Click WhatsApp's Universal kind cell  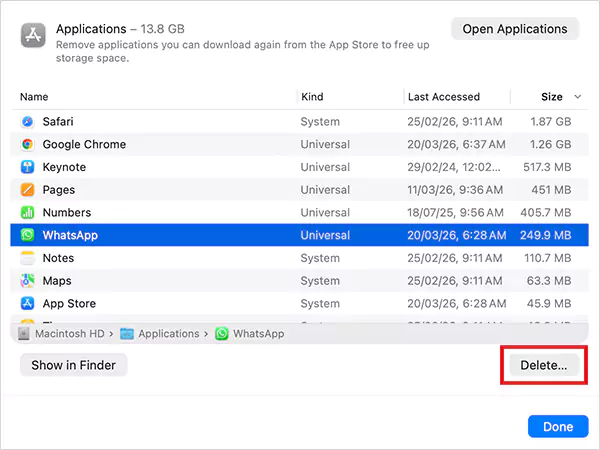click(325, 235)
